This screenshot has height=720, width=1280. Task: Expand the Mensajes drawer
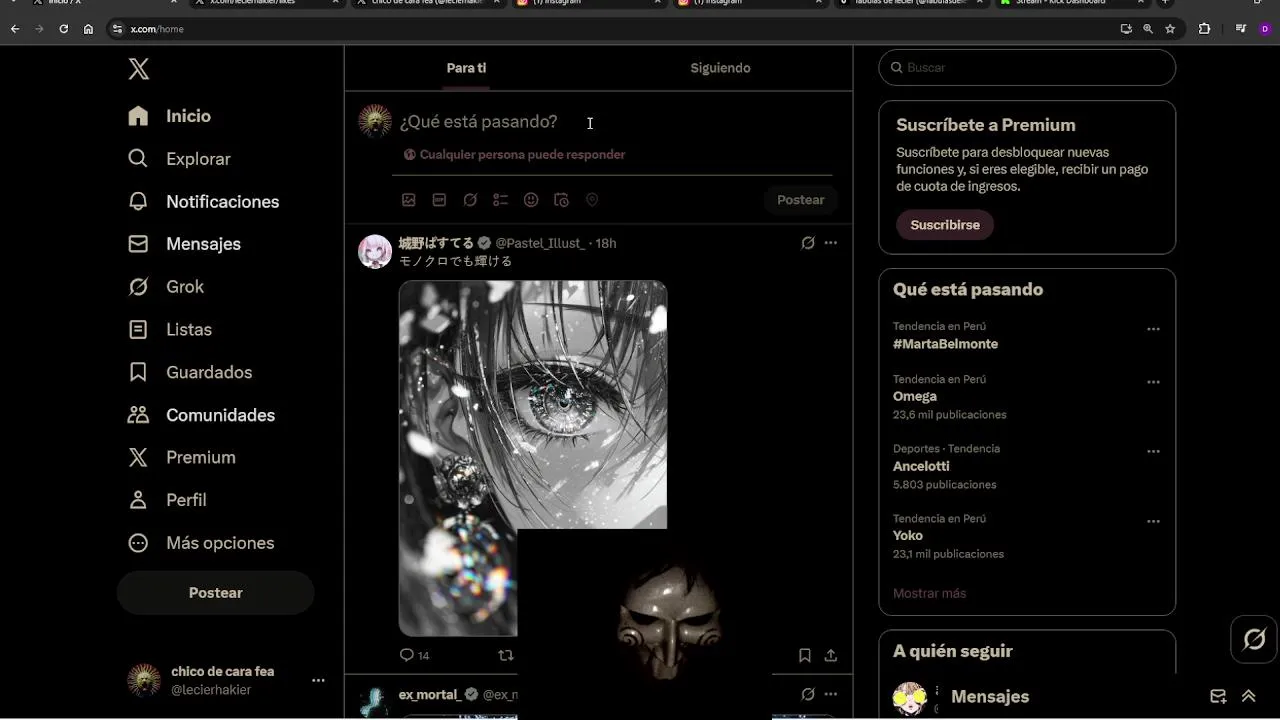(x=1248, y=697)
